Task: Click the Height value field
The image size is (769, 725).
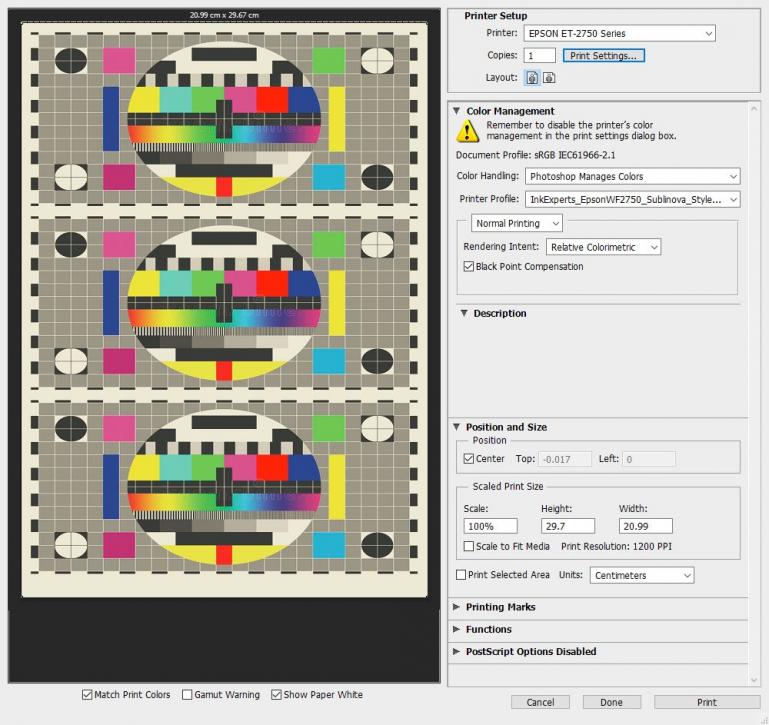Action: (568, 526)
